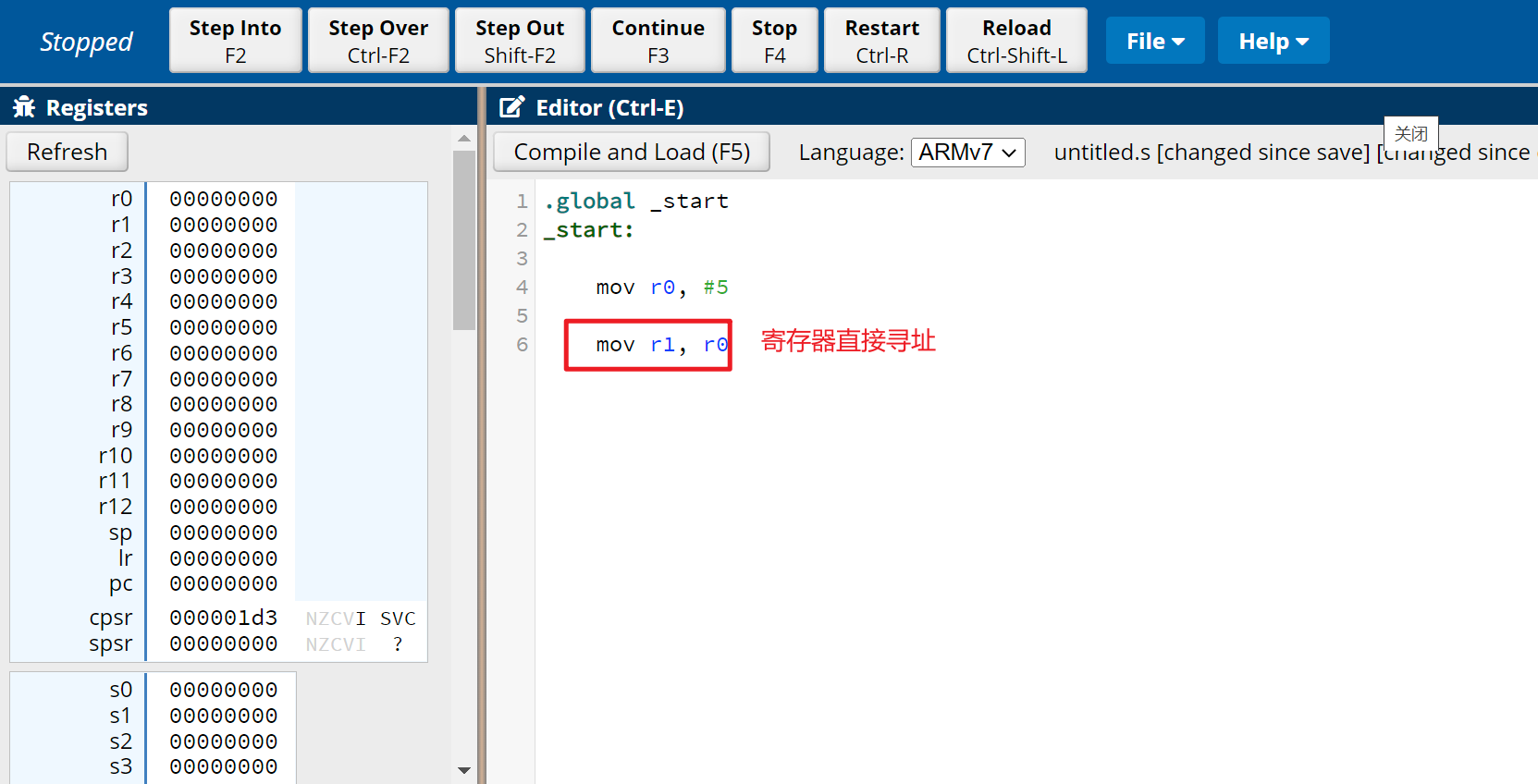The height and width of the screenshot is (784, 1538).
Task: Click the Registers bug icon
Action: pos(24,107)
